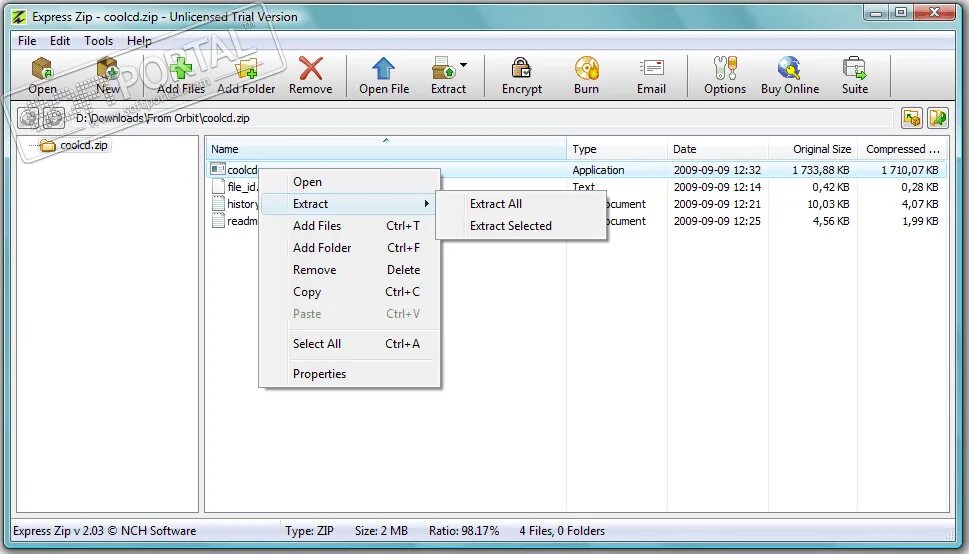Image resolution: width=969 pixels, height=554 pixels.
Task: Click the forward navigation icon by path
Action: pos(53,117)
